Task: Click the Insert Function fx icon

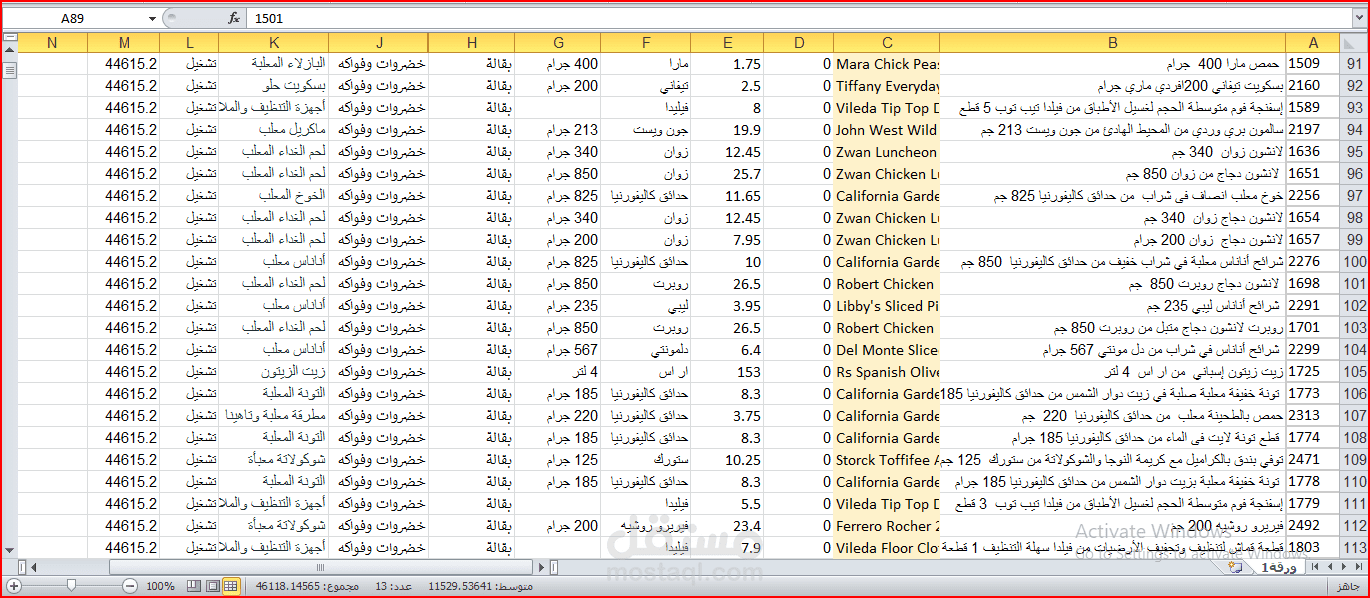Action: click(x=234, y=18)
